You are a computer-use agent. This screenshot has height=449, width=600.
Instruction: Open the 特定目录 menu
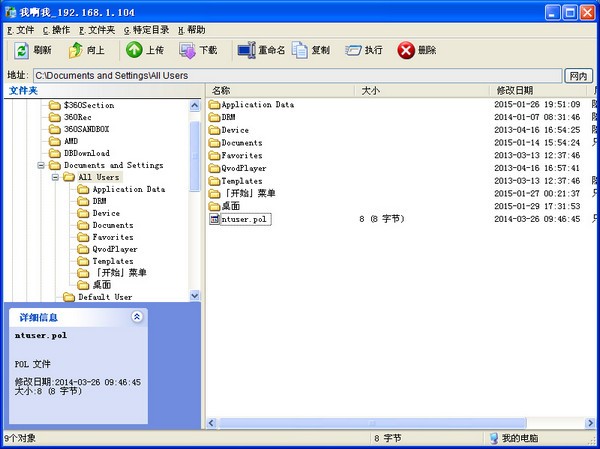point(147,30)
